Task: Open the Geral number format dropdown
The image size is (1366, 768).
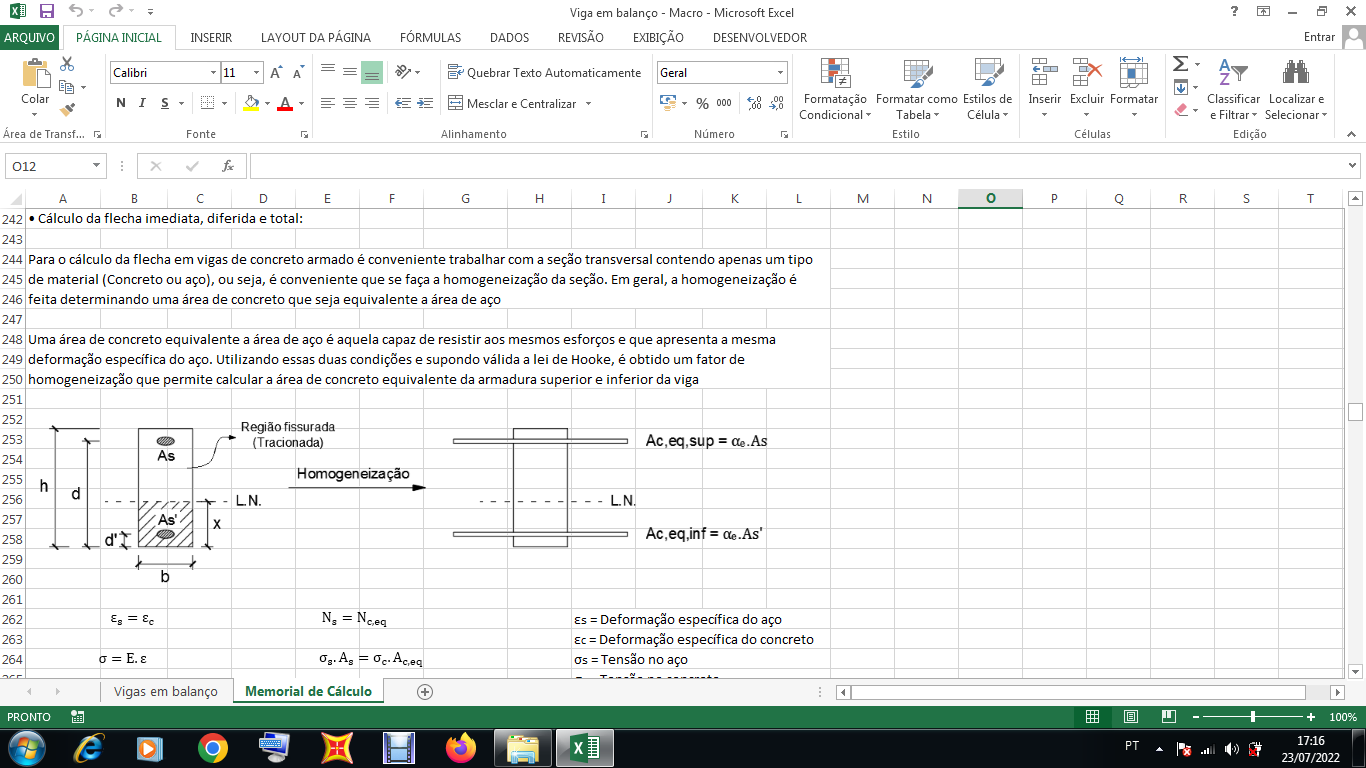Action: (781, 73)
